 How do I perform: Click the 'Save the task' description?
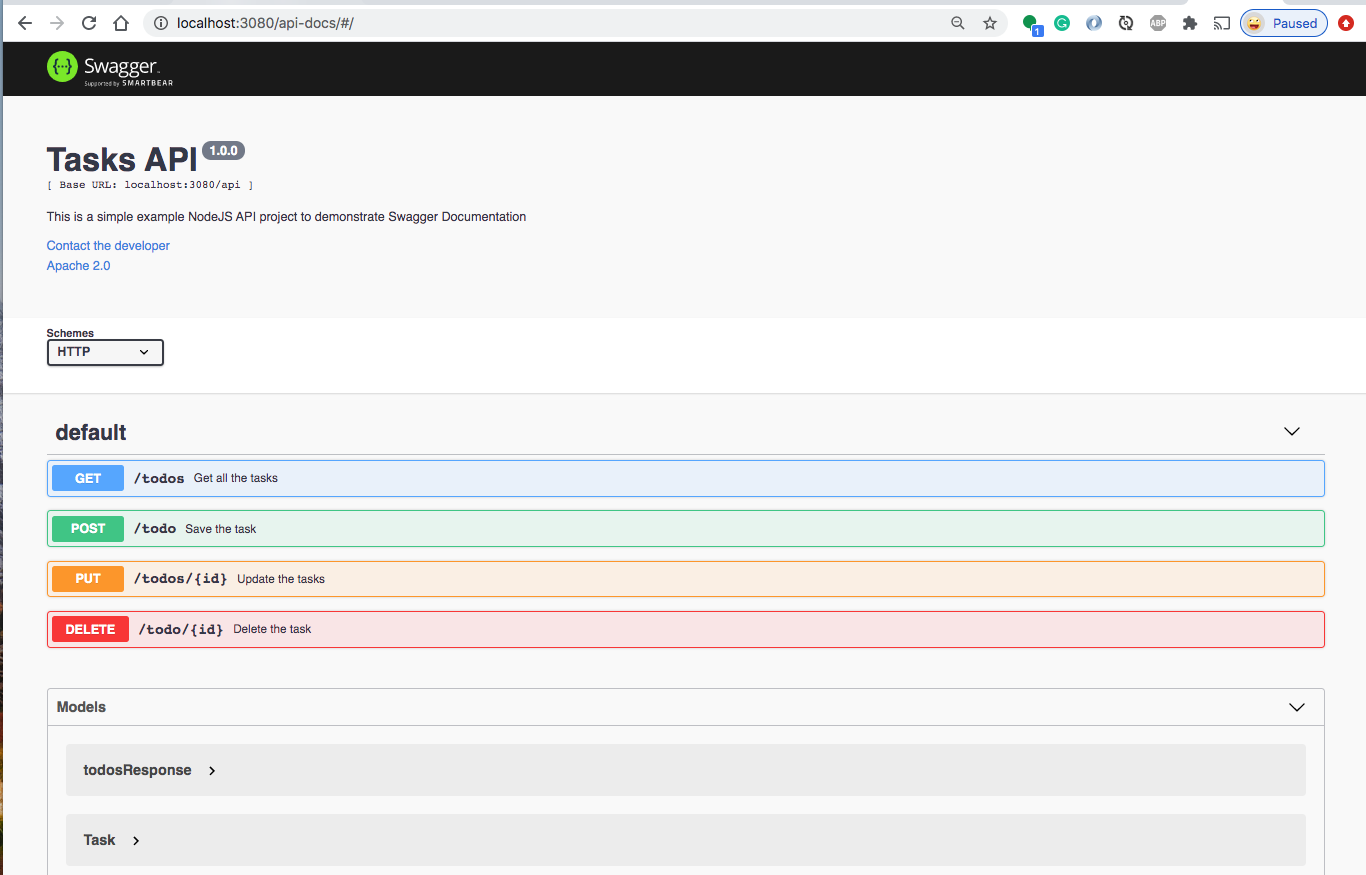click(x=220, y=529)
